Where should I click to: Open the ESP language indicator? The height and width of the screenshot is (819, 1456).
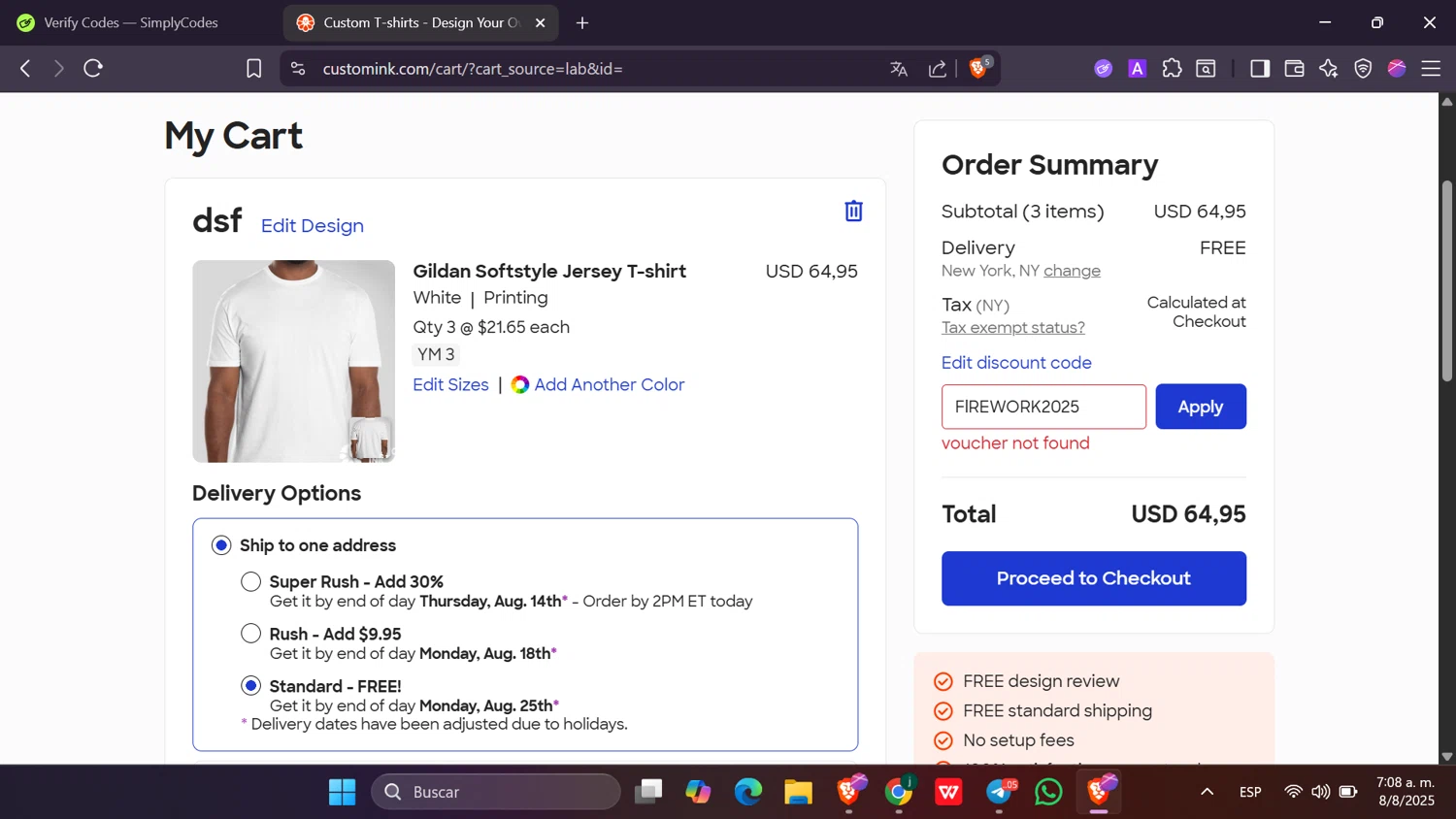(x=1250, y=792)
